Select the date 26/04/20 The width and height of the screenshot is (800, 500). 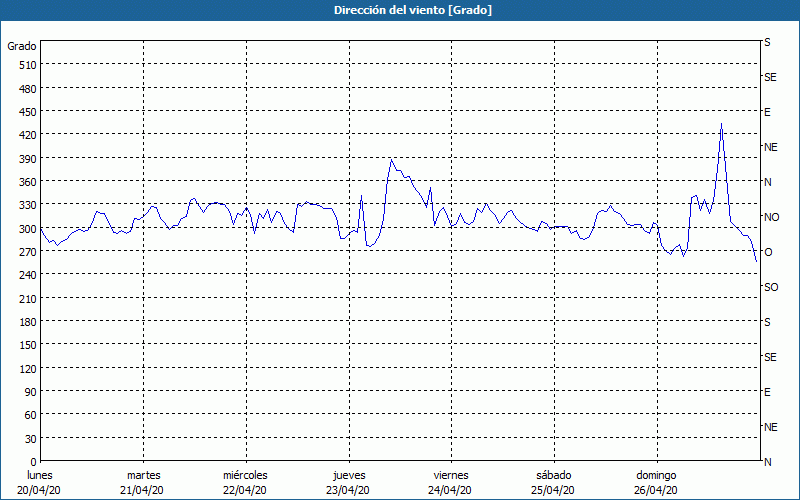pyautogui.click(x=656, y=490)
